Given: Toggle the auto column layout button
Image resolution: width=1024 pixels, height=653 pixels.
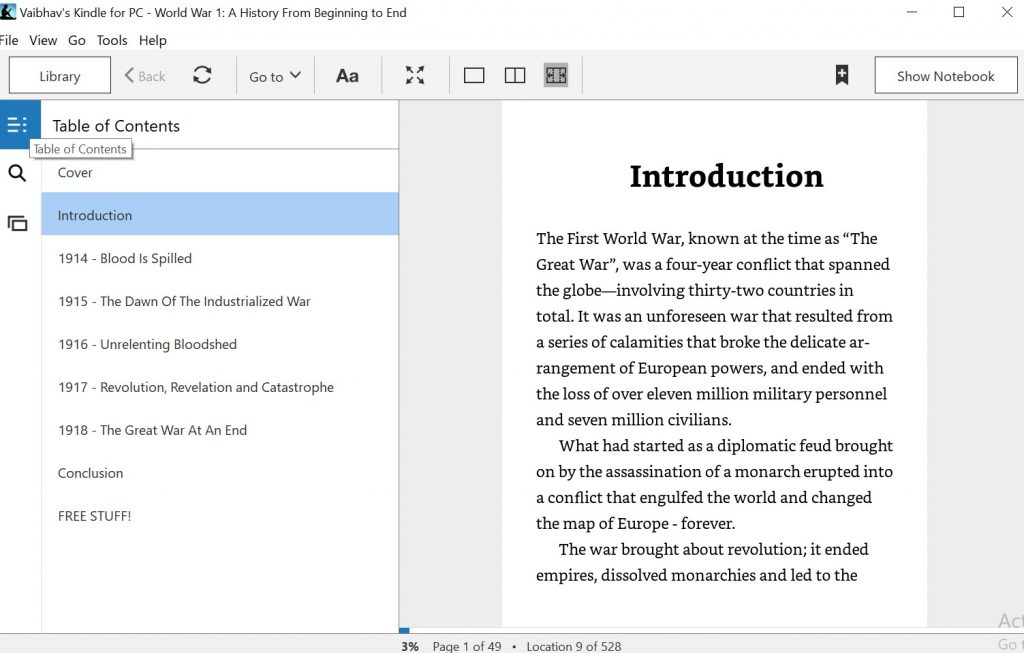Looking at the screenshot, I should (556, 76).
